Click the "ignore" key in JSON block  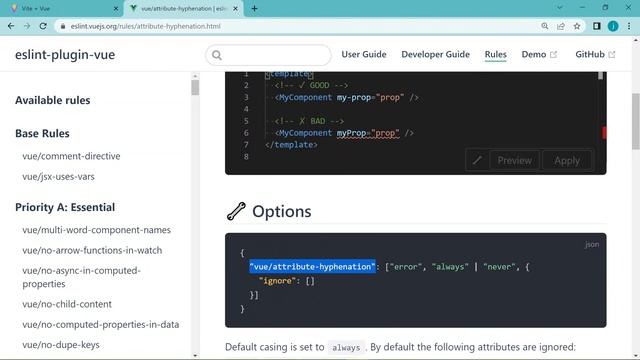pos(278,281)
